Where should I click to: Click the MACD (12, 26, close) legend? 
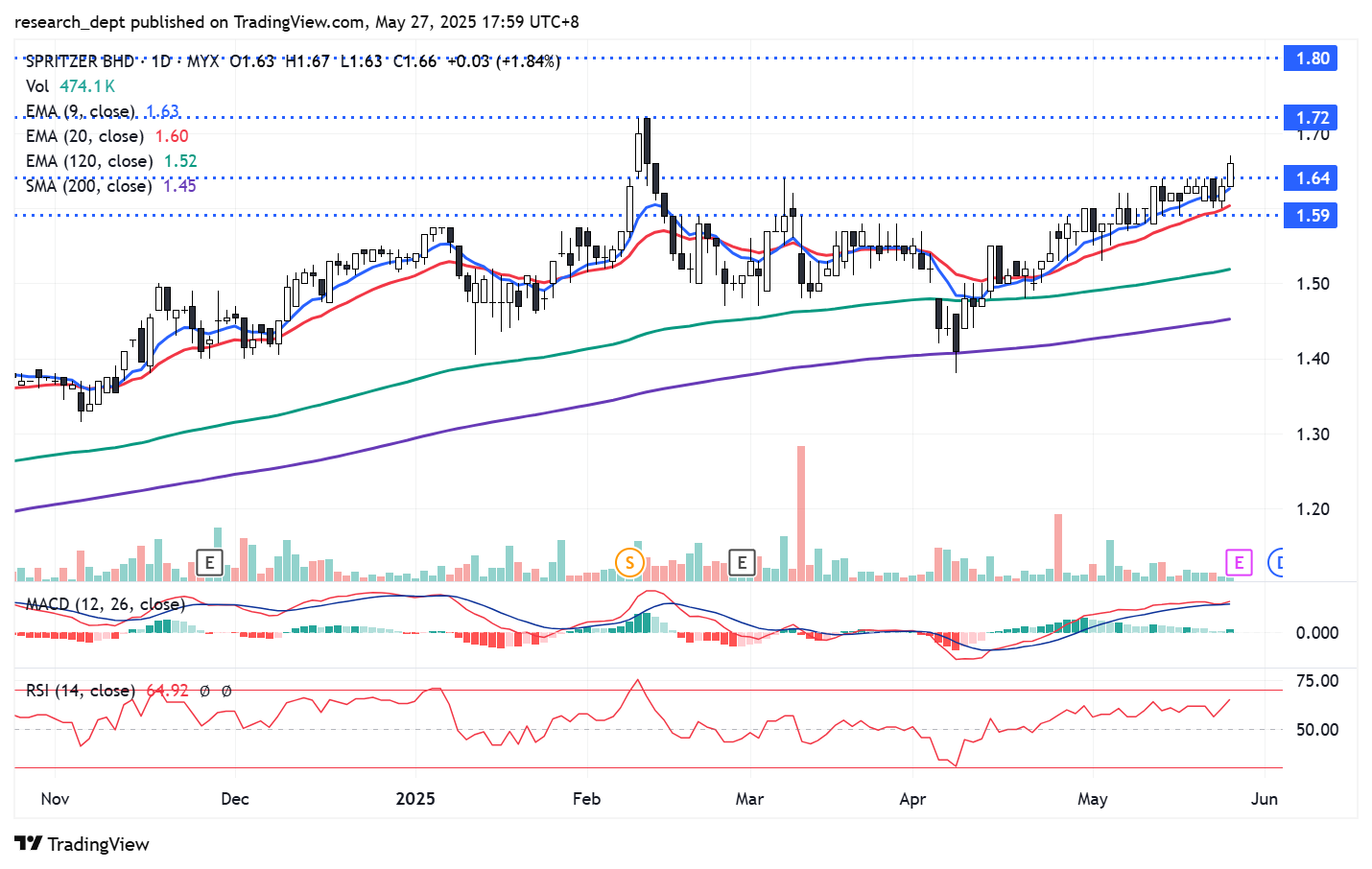[x=106, y=604]
